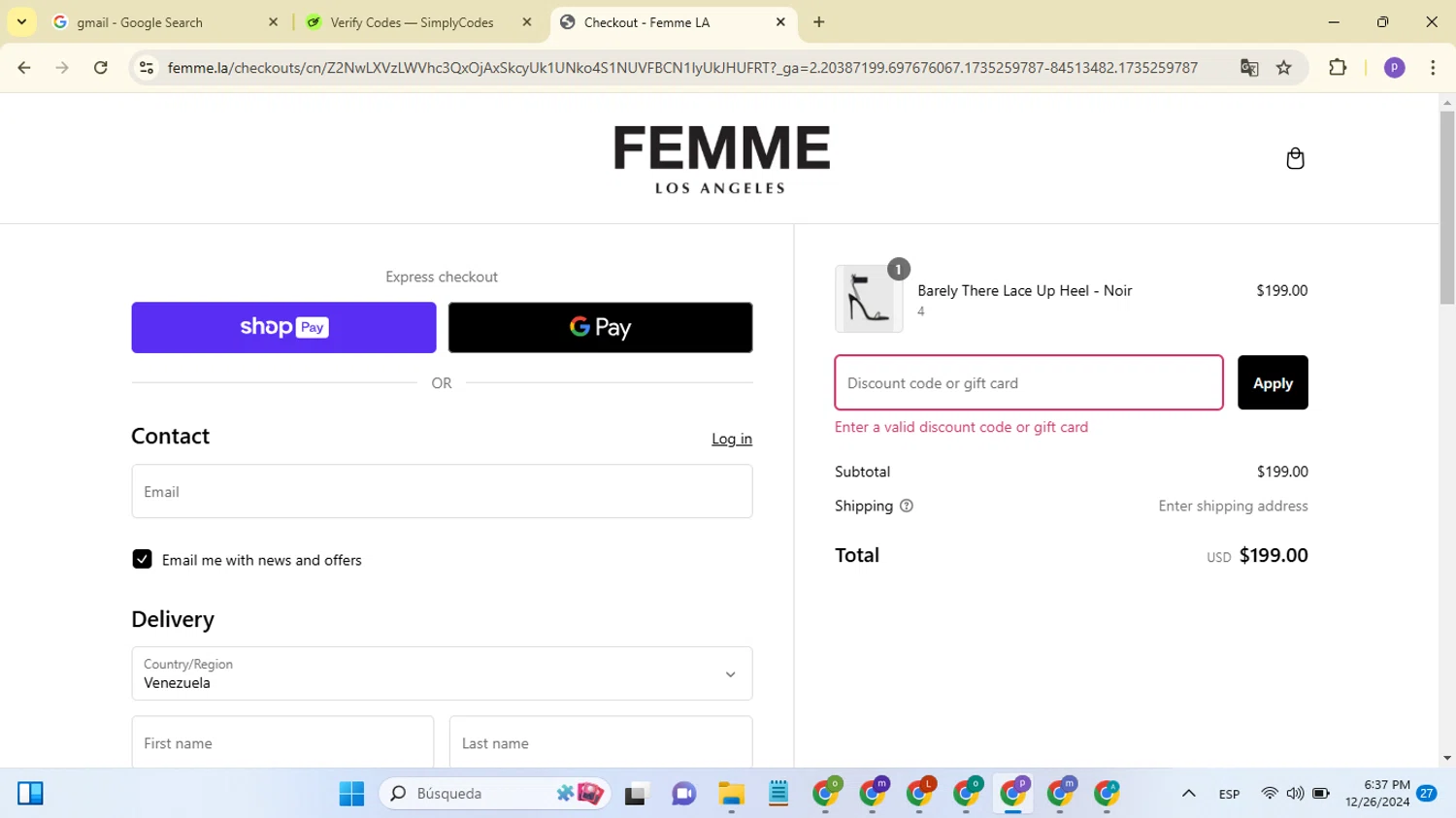Viewport: 1456px width, 818px height.
Task: Open browser extensions puzzle icon
Action: (x=1338, y=68)
